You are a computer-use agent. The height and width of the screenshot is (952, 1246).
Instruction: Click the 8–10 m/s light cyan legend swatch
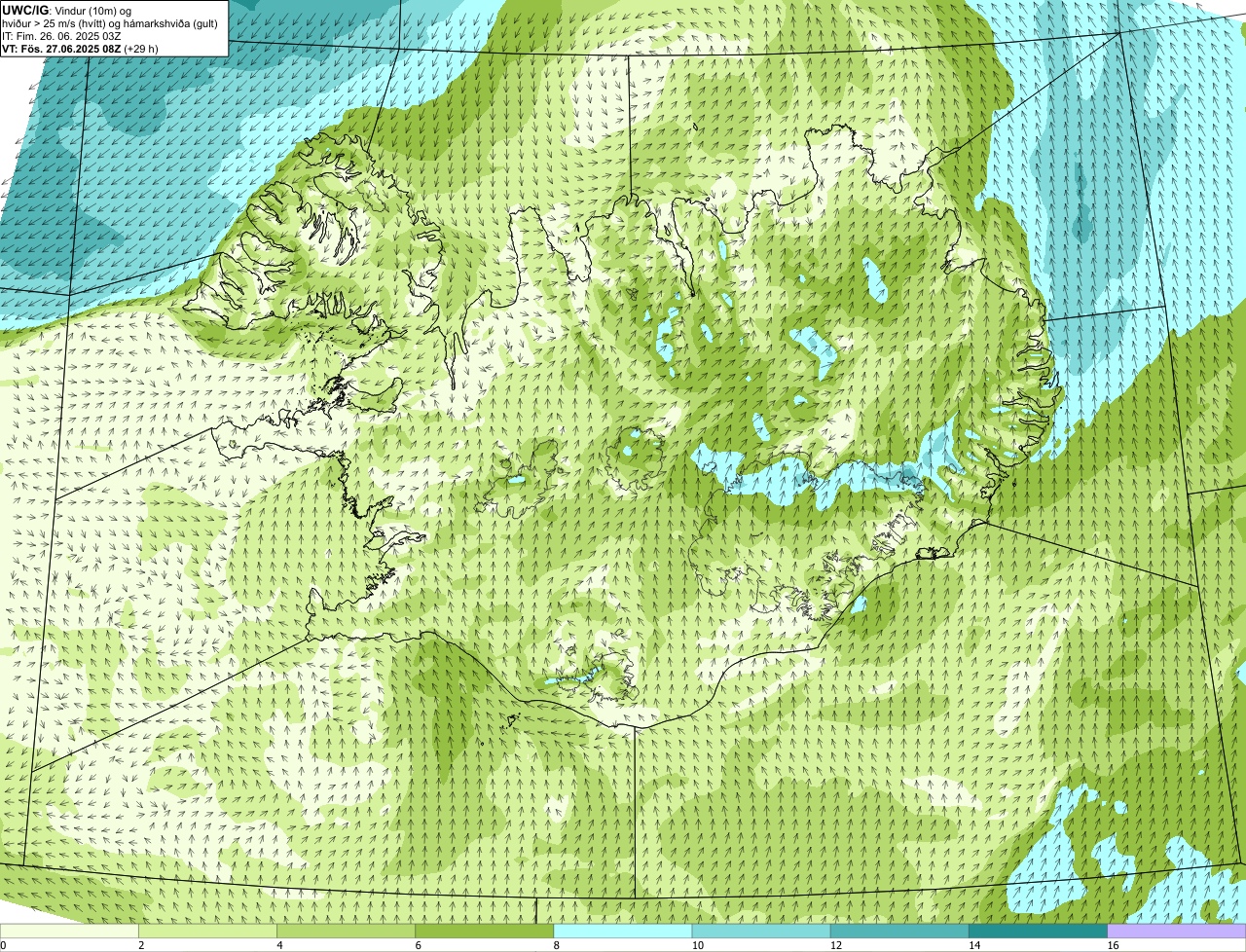coord(623,932)
